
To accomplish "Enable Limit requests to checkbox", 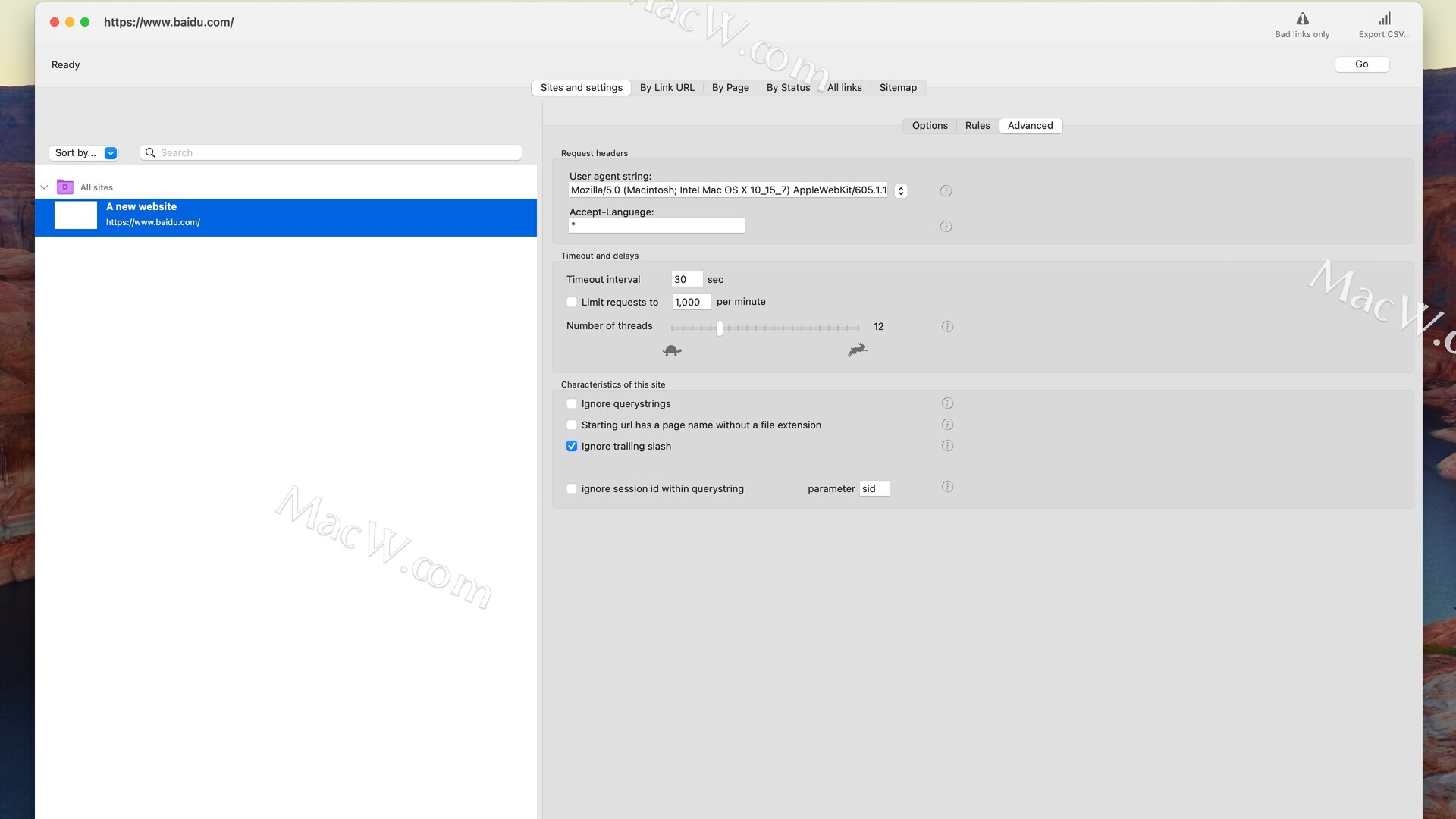I will pos(572,302).
